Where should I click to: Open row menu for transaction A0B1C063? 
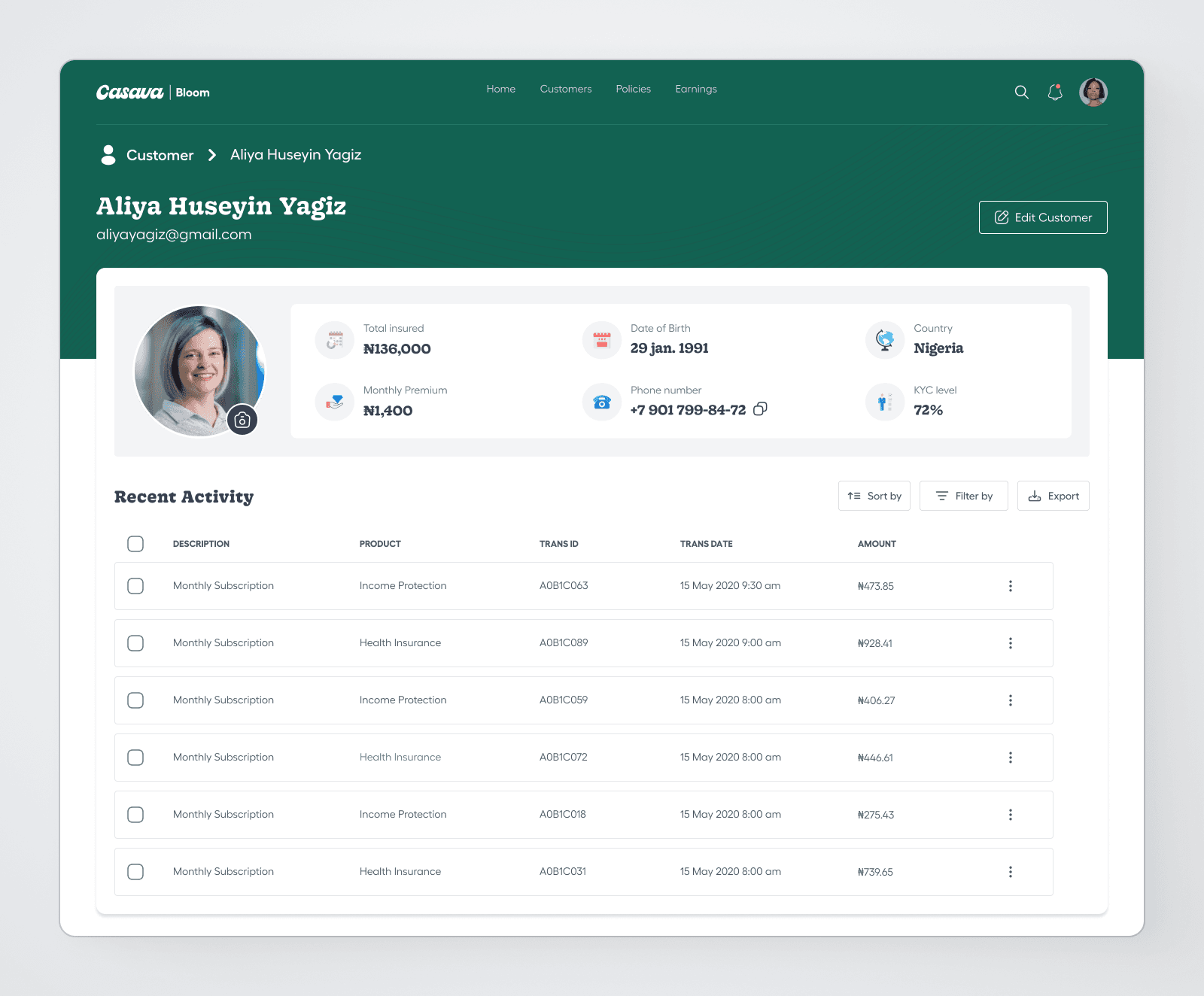coord(1011,586)
